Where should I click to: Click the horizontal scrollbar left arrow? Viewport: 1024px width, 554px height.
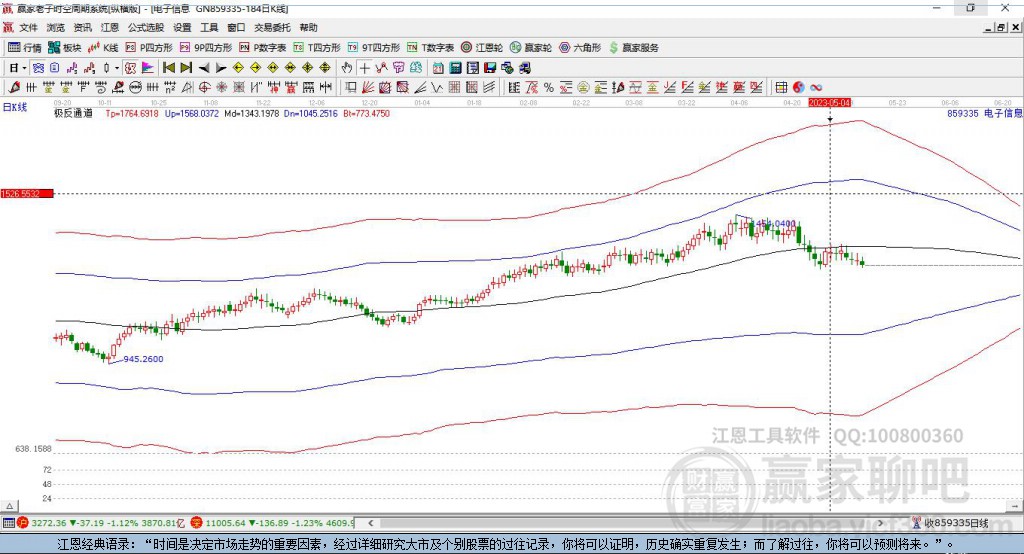[x=371, y=523]
